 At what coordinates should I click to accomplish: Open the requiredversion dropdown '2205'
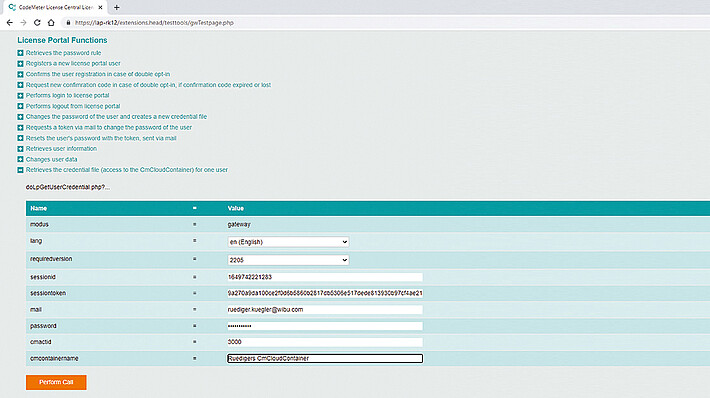tap(288, 260)
